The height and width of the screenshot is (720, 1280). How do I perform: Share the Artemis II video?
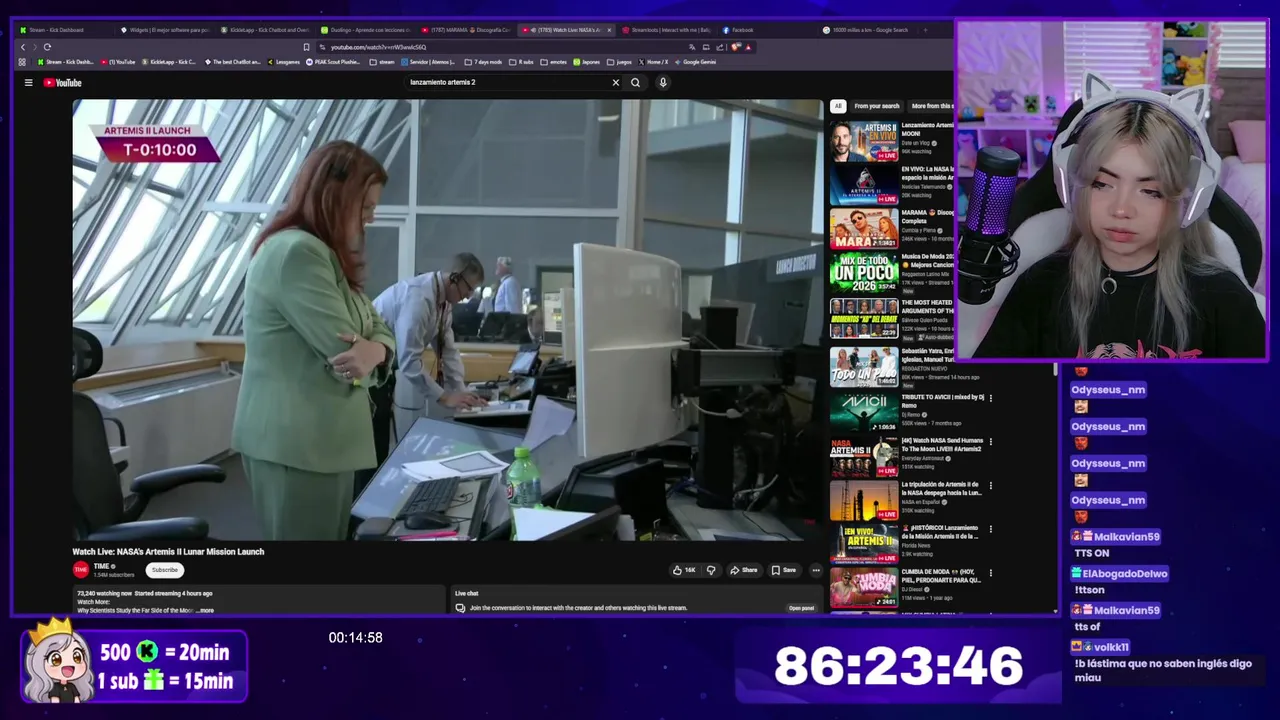pos(744,570)
